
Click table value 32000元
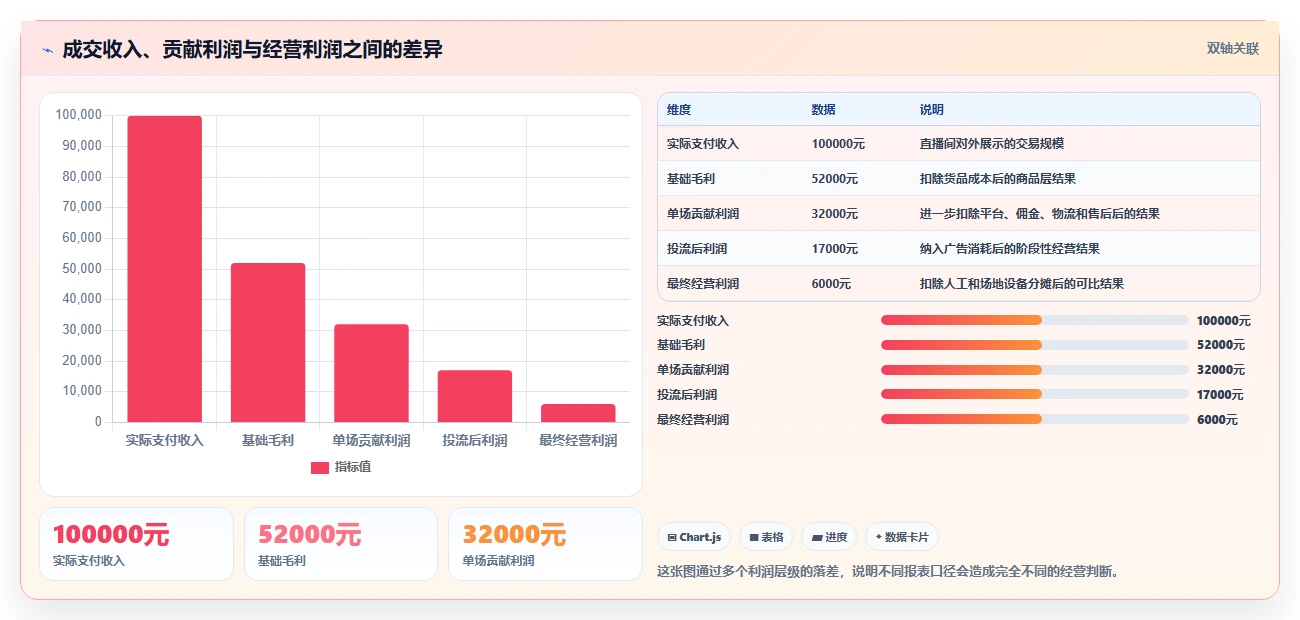835,214
